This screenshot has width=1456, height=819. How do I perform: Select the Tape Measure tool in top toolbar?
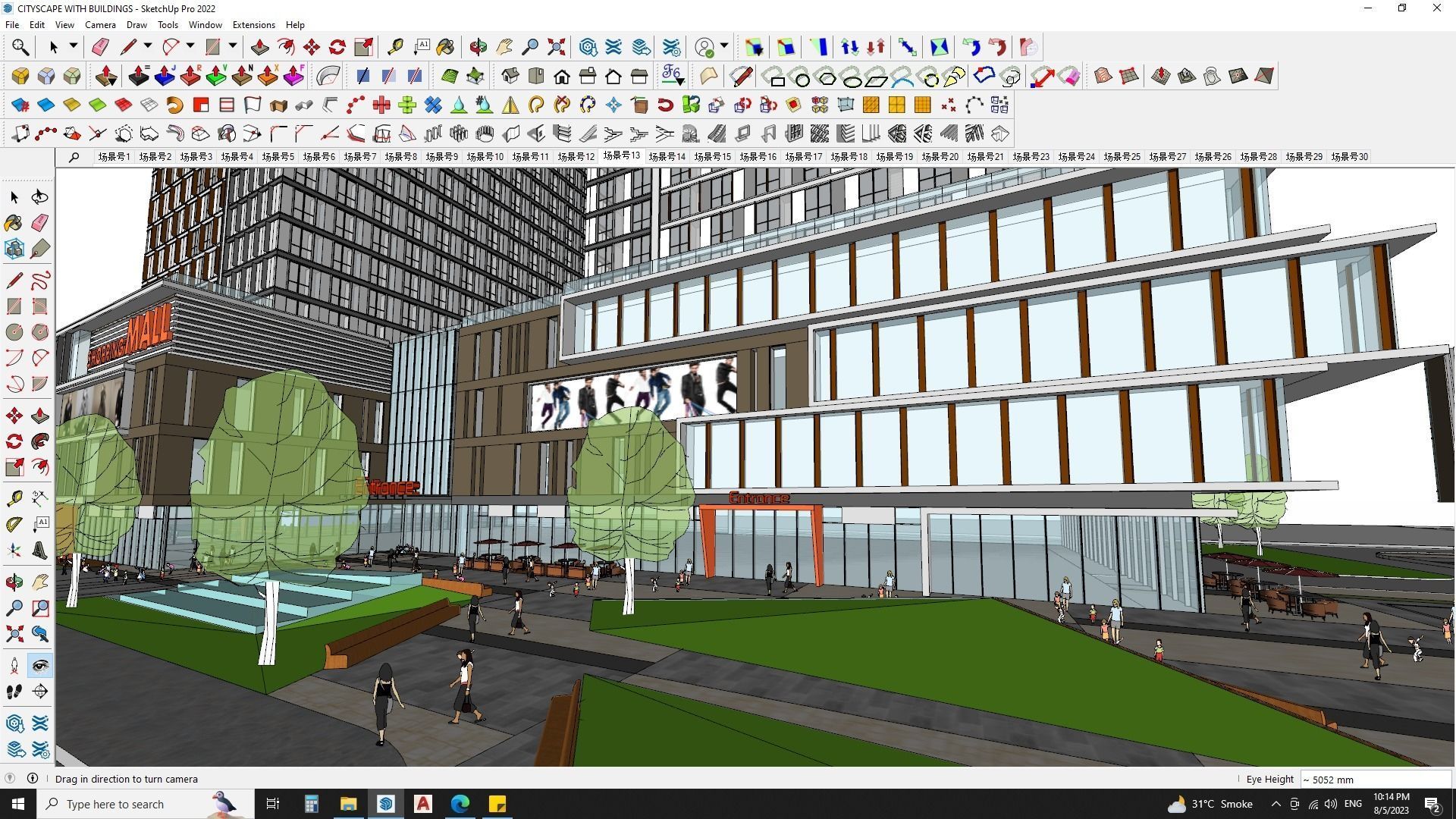point(395,47)
